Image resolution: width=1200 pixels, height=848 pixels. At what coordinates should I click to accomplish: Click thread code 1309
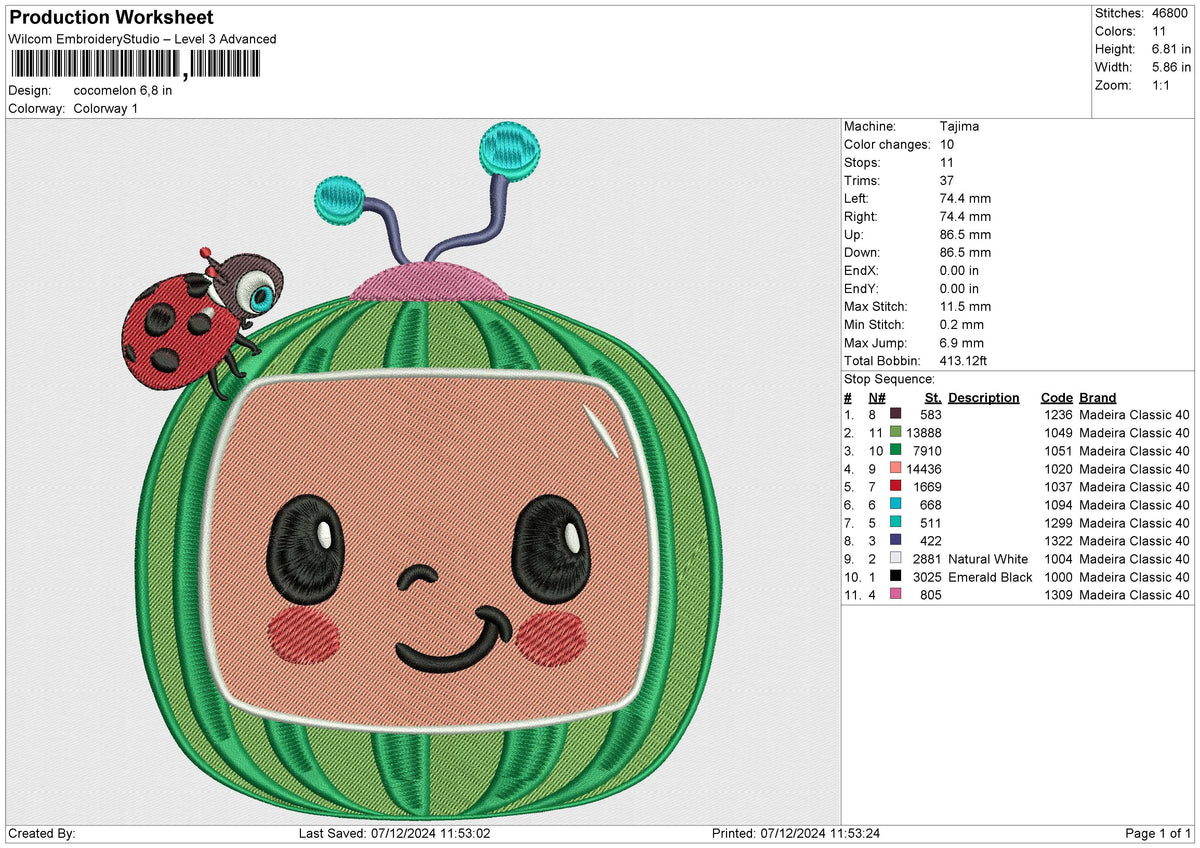[x=1057, y=594]
